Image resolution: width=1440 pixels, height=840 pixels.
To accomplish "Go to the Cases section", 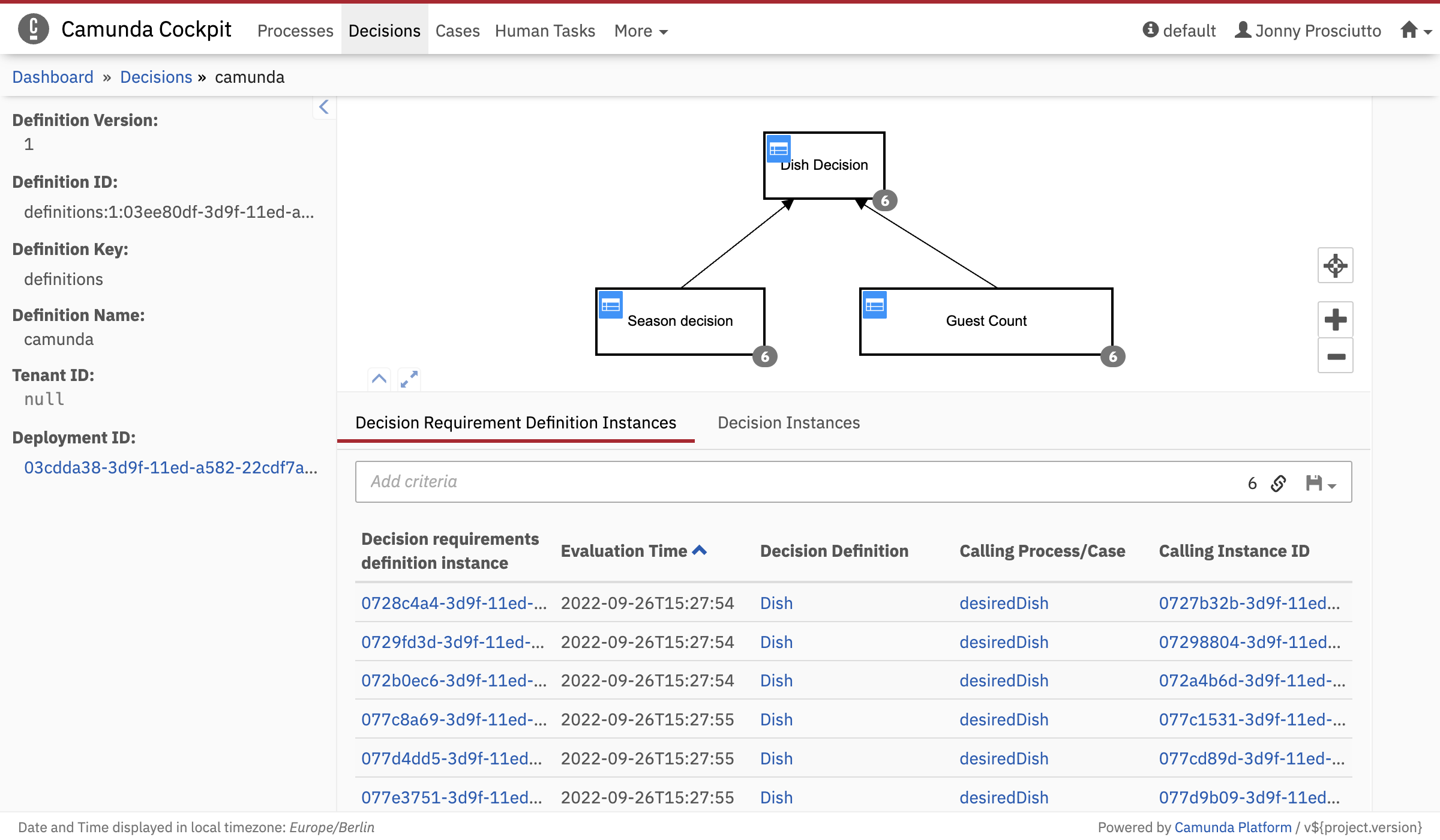I will pyautogui.click(x=458, y=31).
